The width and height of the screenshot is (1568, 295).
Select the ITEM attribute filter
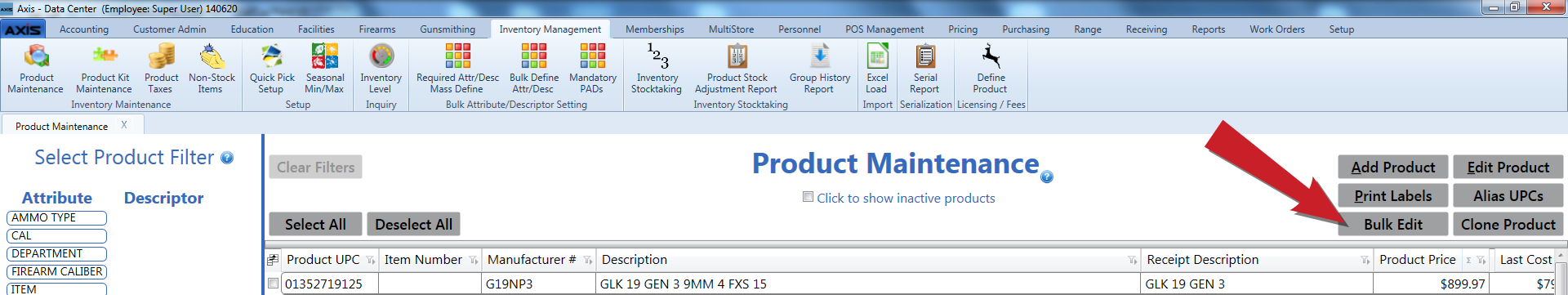coord(56,289)
